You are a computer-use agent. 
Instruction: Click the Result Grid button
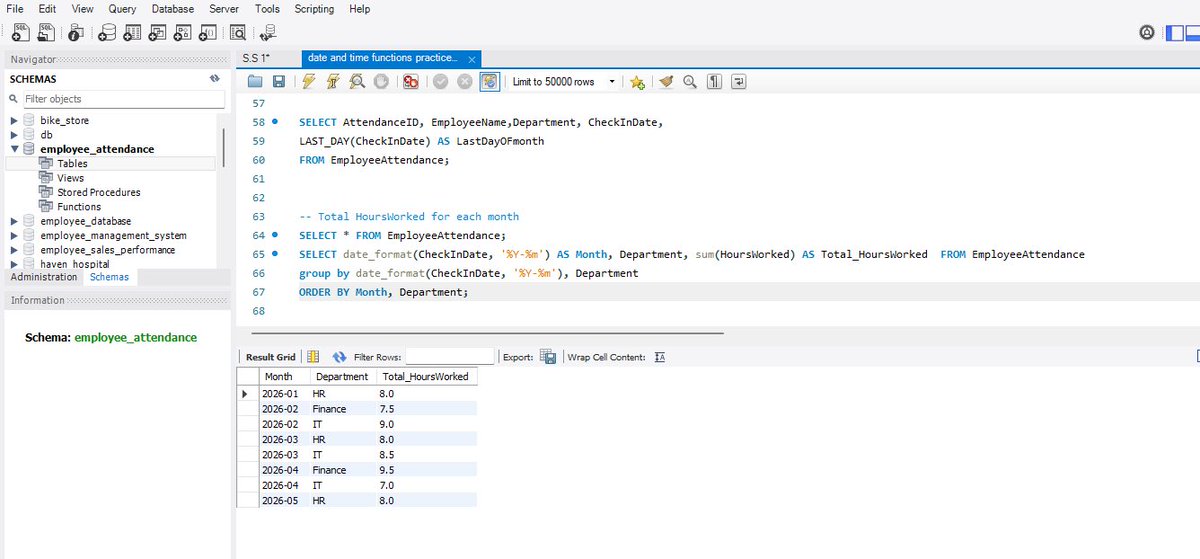point(270,357)
